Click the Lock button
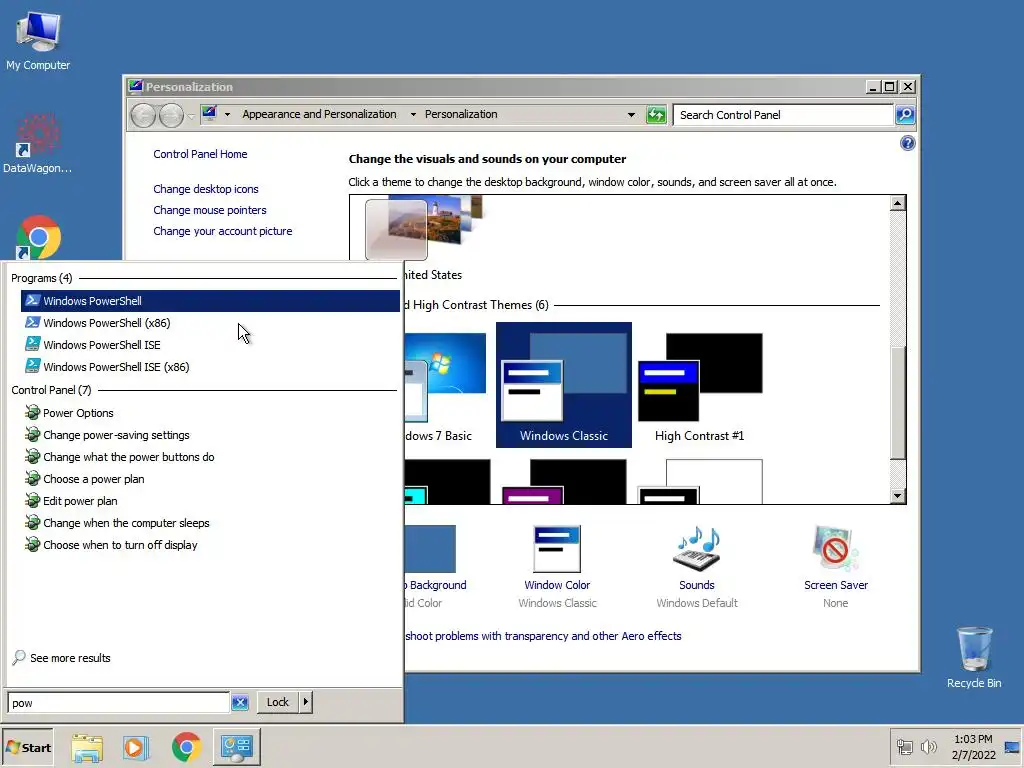The image size is (1024, 768). click(278, 702)
